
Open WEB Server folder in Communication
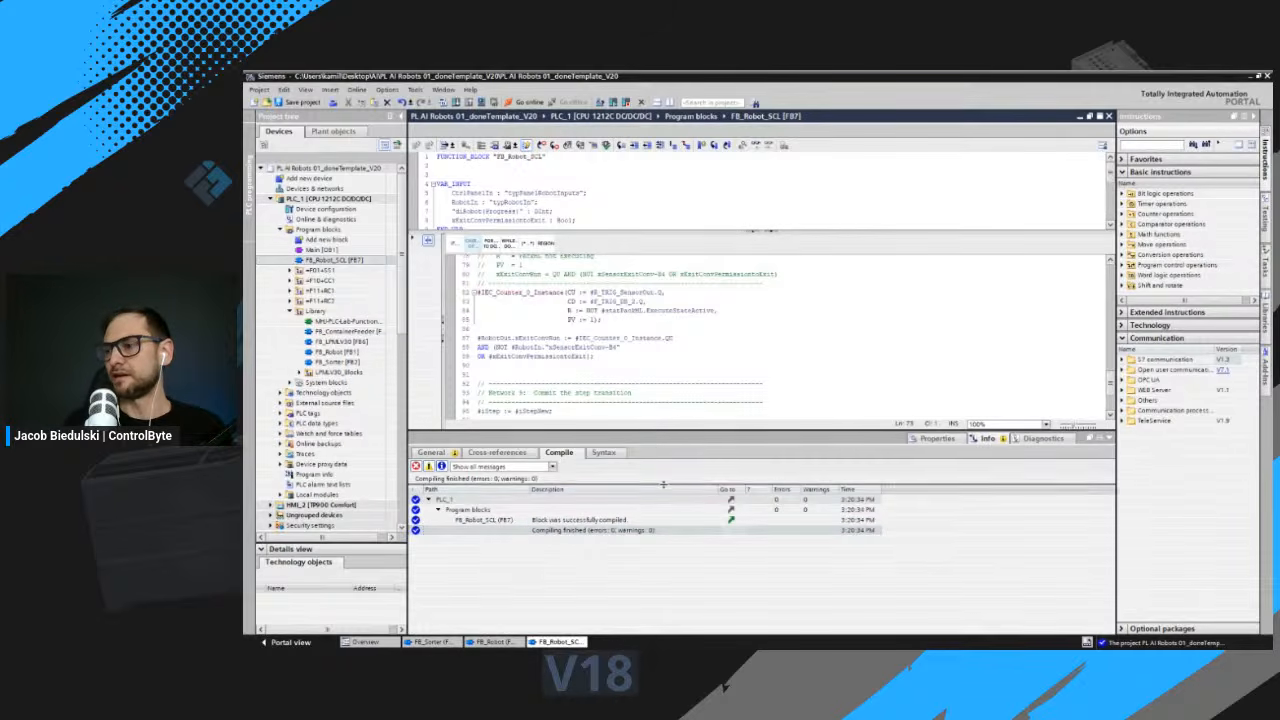[x=1154, y=390]
